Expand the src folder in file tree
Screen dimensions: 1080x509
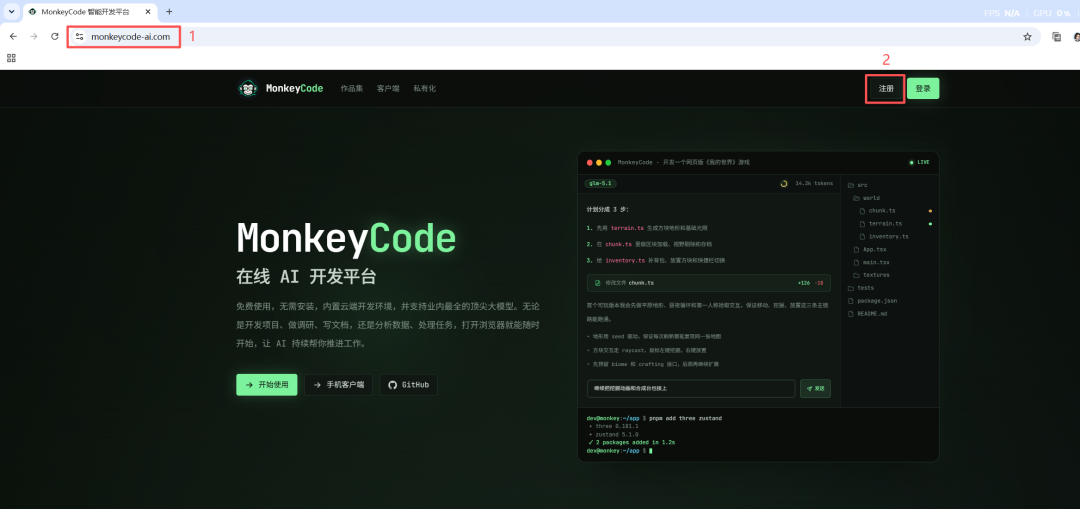[x=858, y=185]
